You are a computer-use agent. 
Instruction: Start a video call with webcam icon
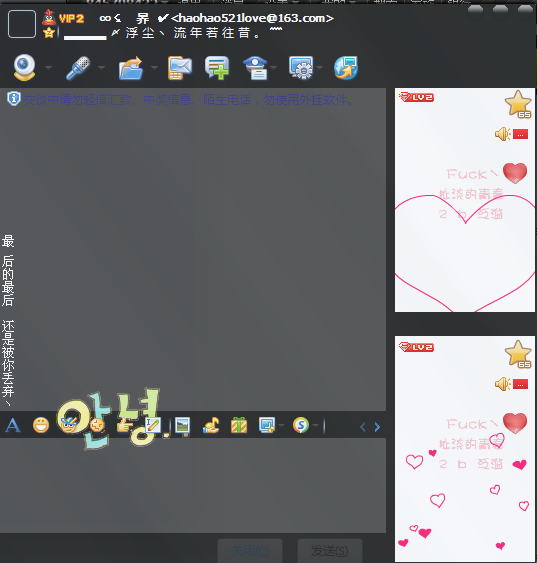(24, 67)
